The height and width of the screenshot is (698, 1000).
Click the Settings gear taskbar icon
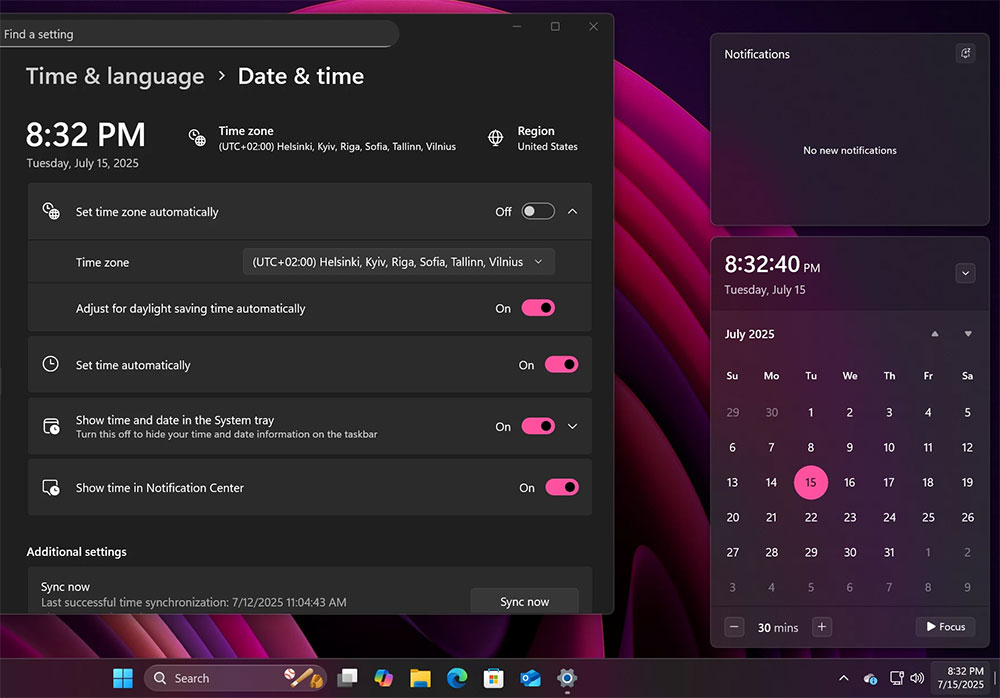pos(567,678)
